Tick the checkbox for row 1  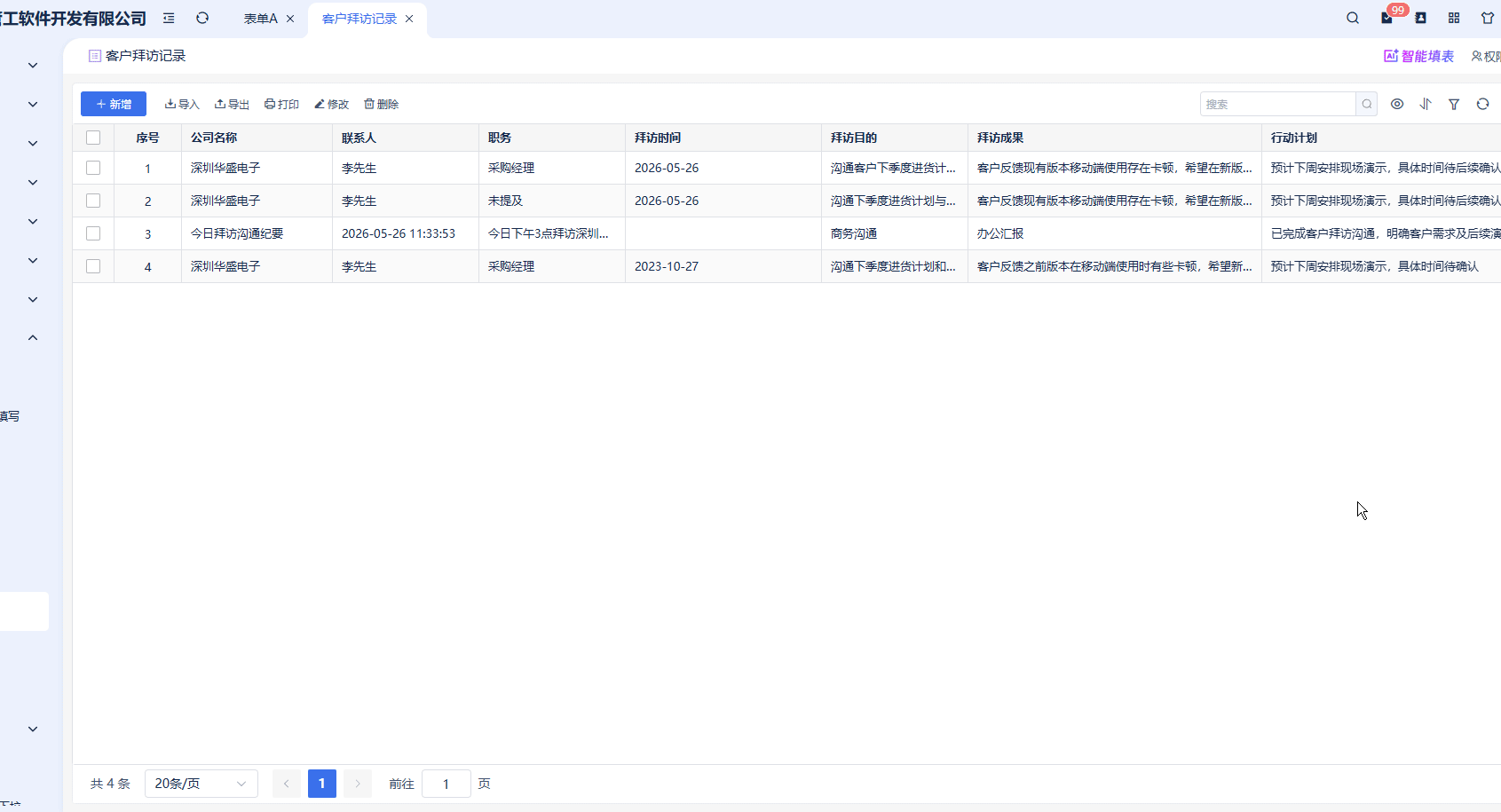93,168
